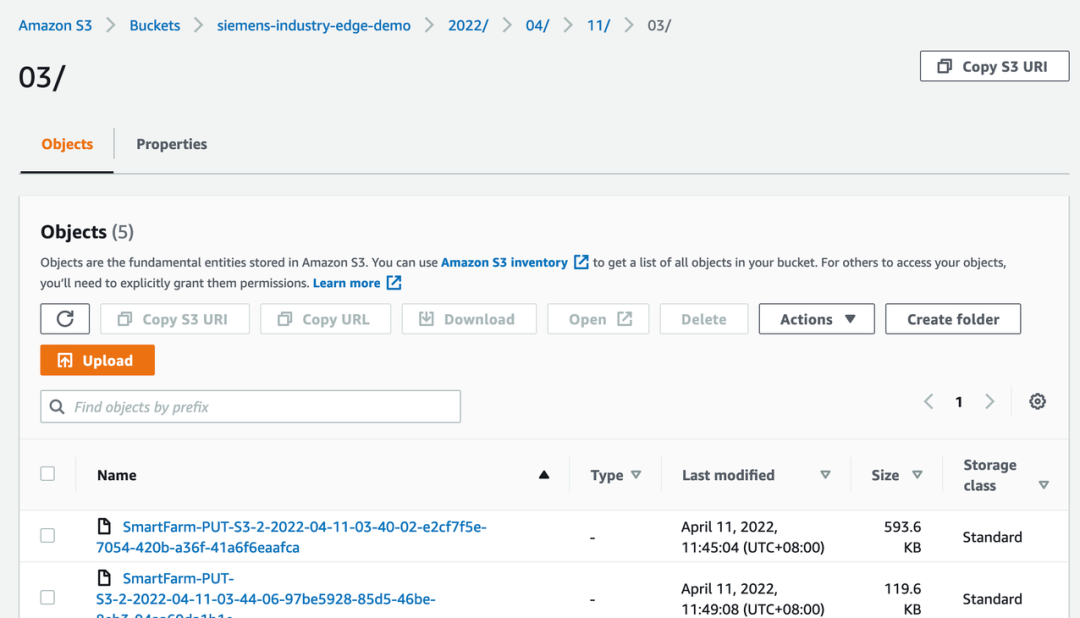Image resolution: width=1080 pixels, height=618 pixels.
Task: Click the Download button
Action: pos(469,319)
